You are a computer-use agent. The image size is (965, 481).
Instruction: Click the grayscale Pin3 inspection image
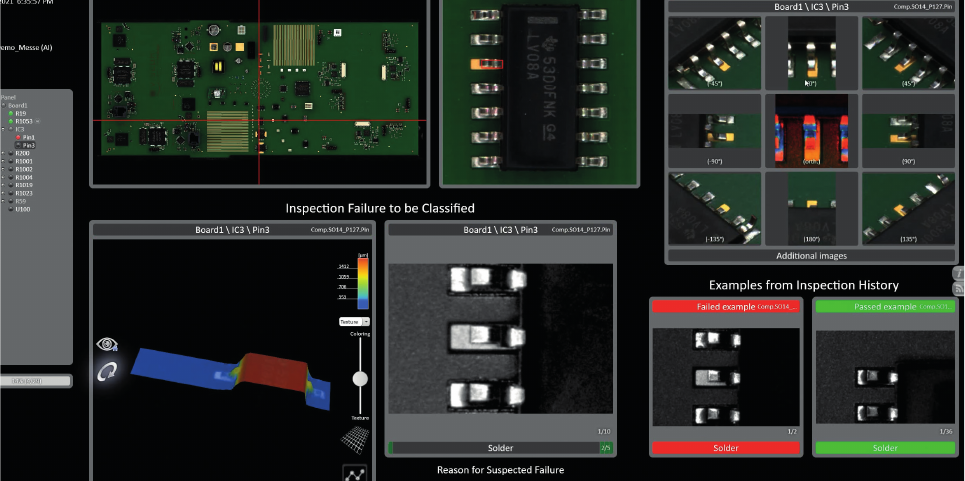[500, 339]
